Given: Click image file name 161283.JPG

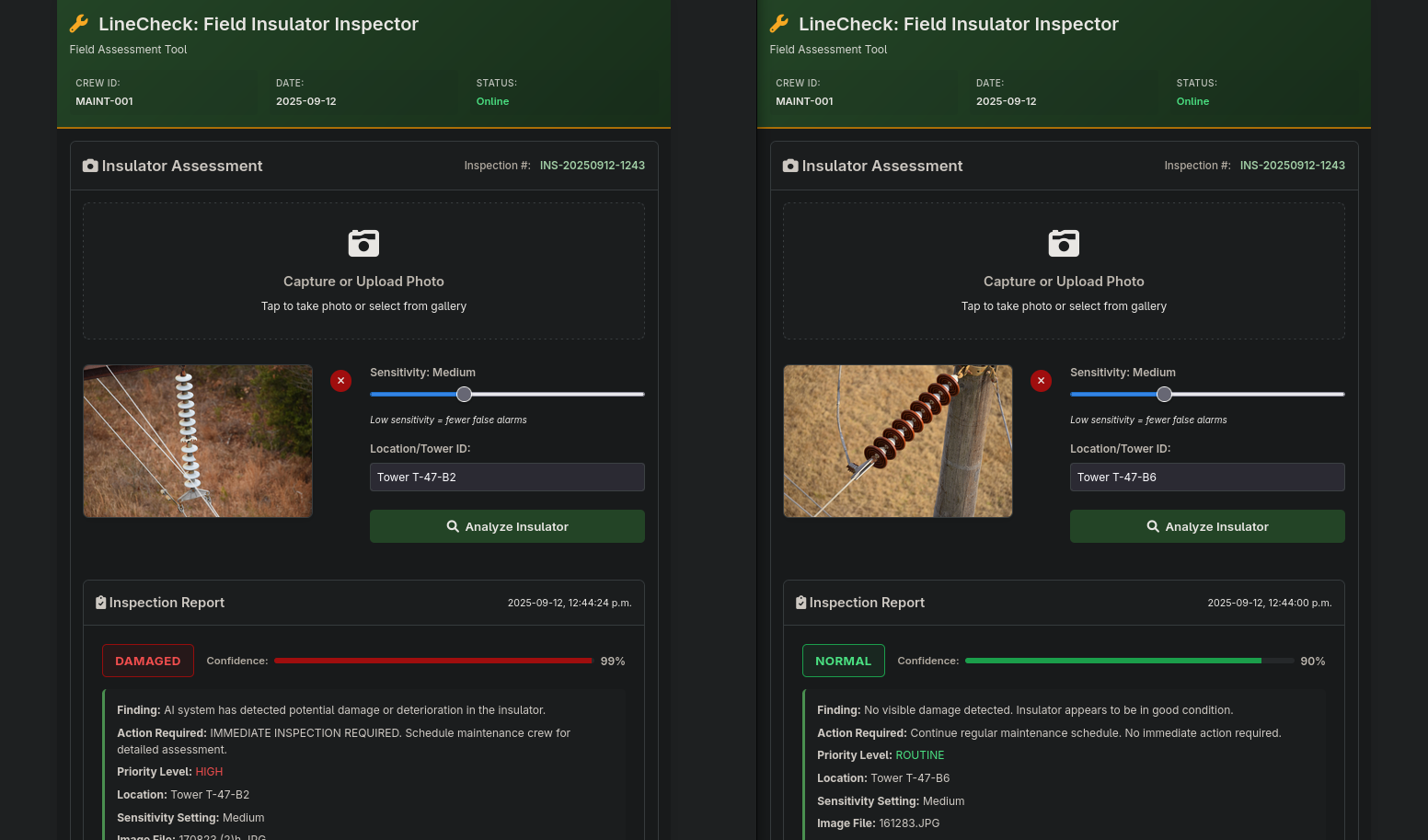Looking at the screenshot, I should pos(909,823).
